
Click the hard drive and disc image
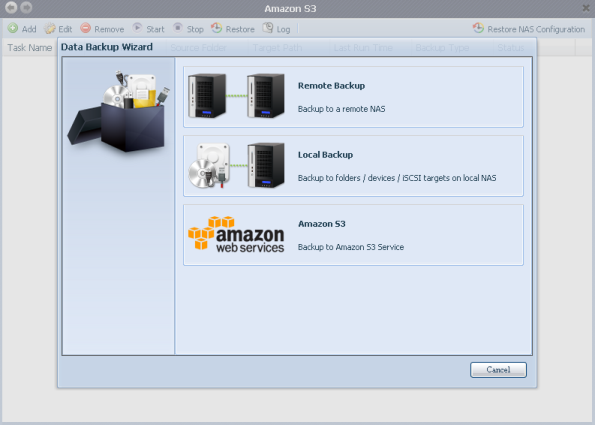pyautogui.click(x=210, y=165)
